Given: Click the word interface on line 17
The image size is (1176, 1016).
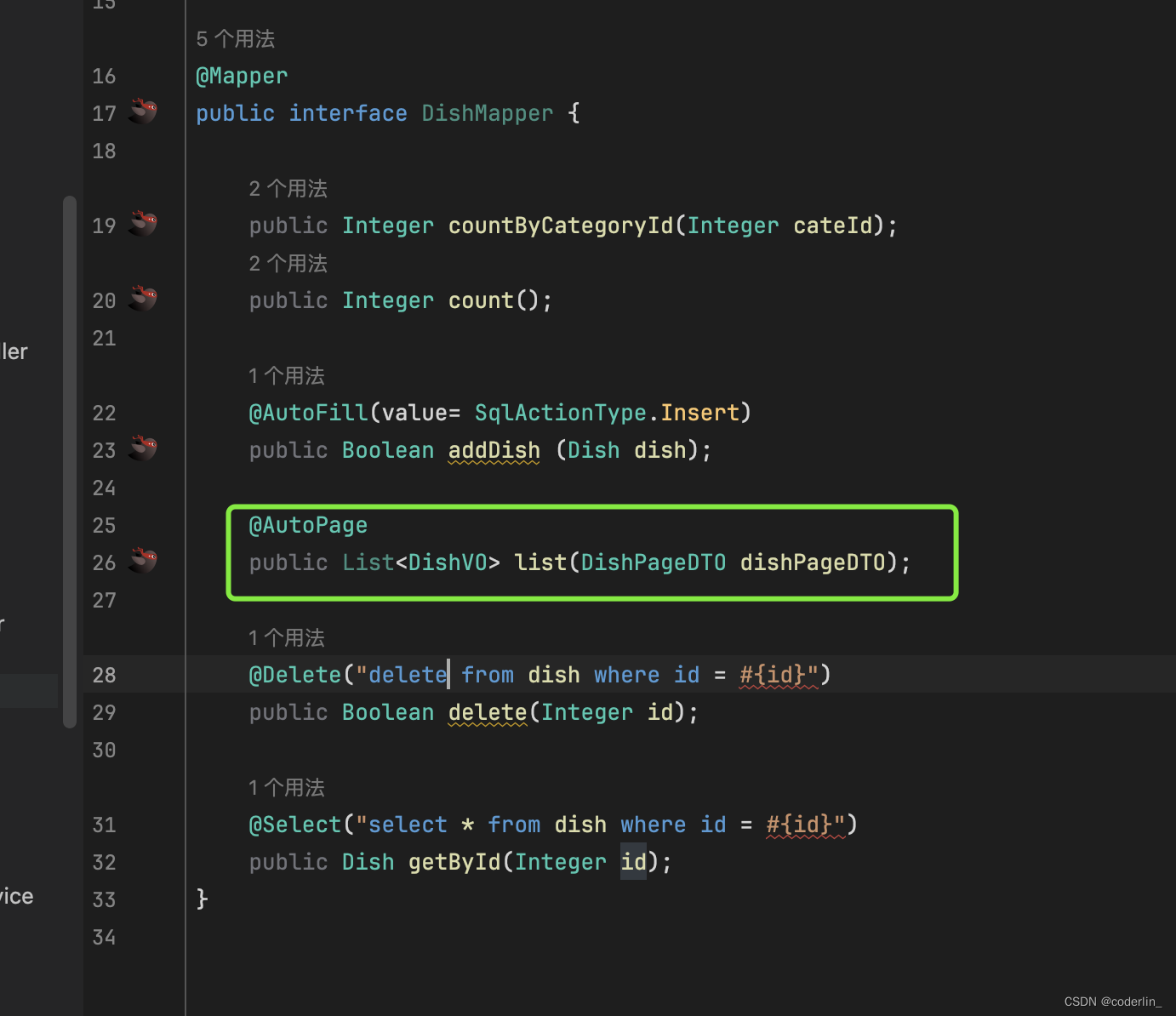Looking at the screenshot, I should [x=348, y=113].
